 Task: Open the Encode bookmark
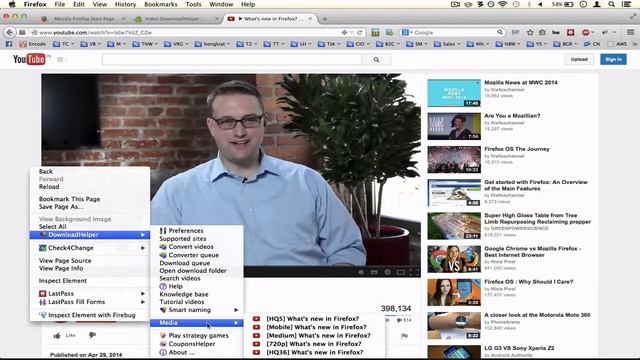point(33,44)
